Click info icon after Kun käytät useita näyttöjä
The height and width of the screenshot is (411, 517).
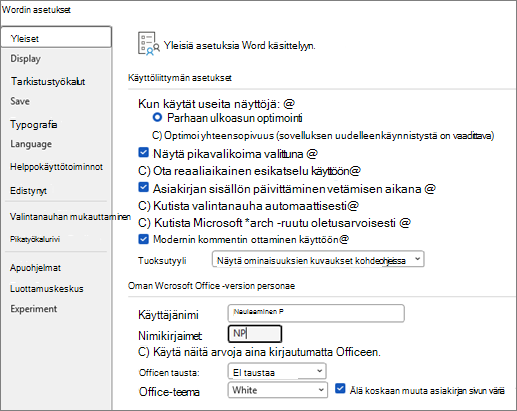click(x=289, y=103)
